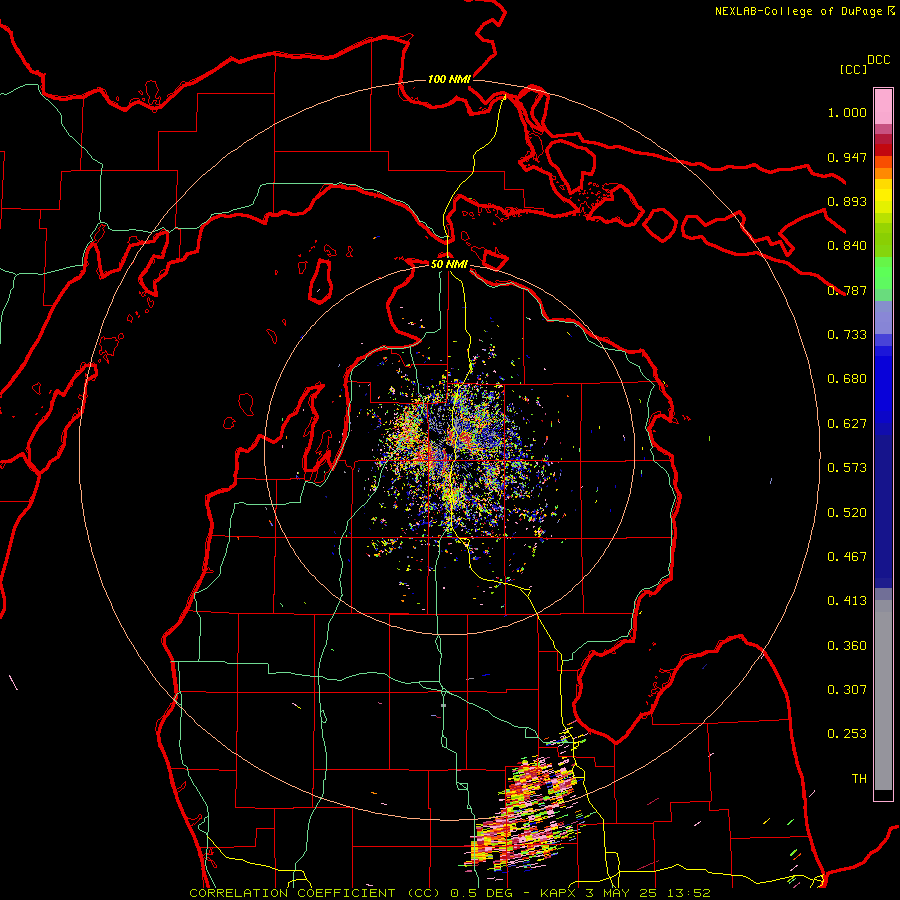The height and width of the screenshot is (900, 900).
Task: Click the 0.627 legend value
Action: 847,424
